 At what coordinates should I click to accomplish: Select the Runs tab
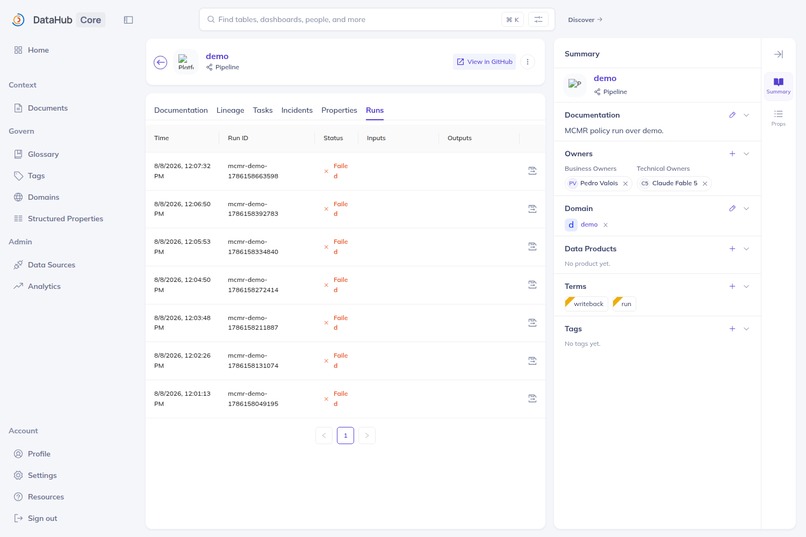point(375,110)
